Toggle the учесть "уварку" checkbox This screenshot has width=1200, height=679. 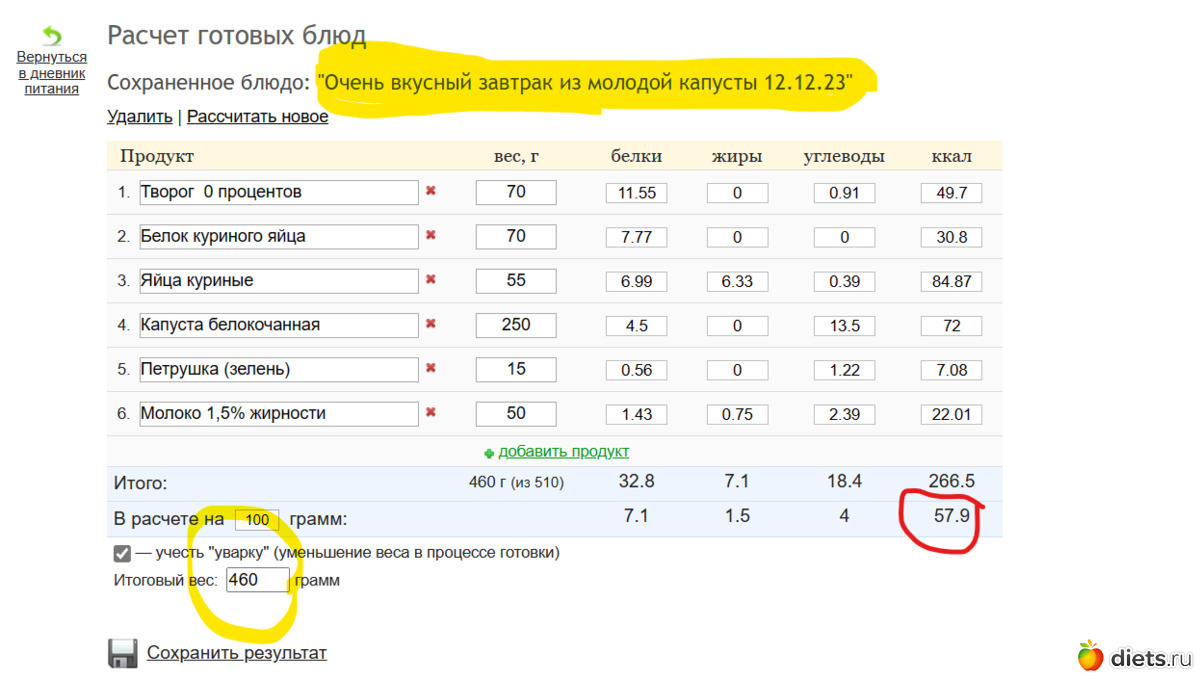(122, 553)
